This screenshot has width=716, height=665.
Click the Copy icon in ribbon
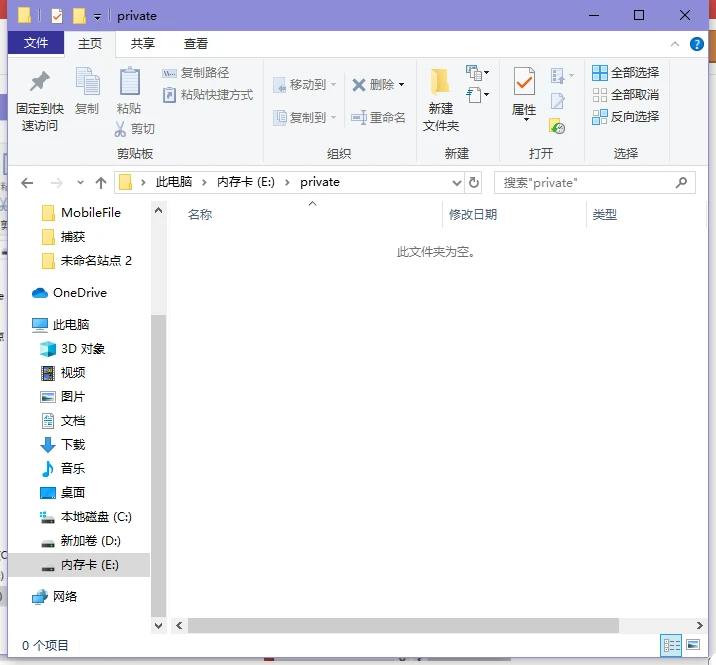(x=87, y=83)
